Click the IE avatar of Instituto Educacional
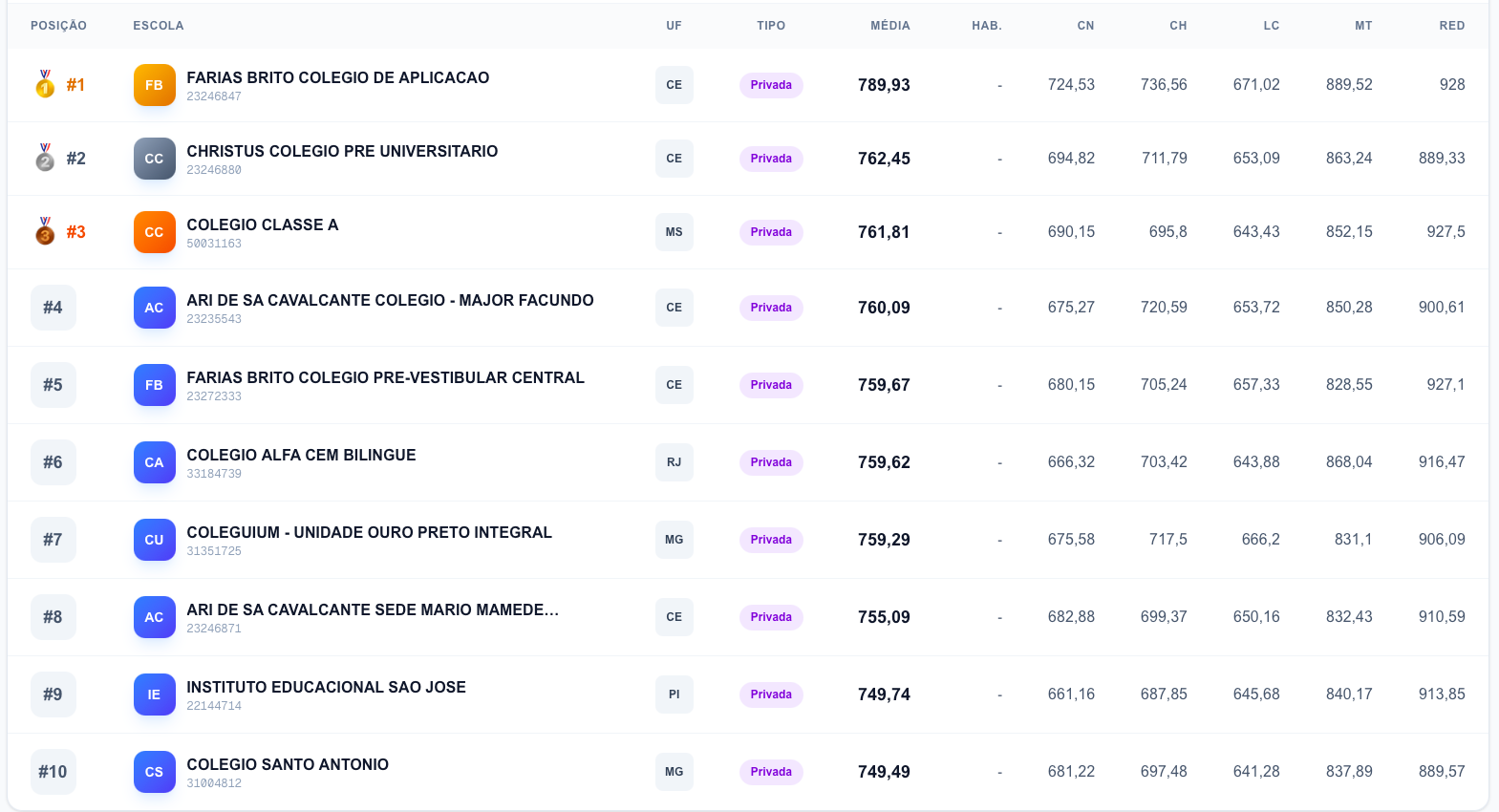The width and height of the screenshot is (1499, 812). [154, 694]
